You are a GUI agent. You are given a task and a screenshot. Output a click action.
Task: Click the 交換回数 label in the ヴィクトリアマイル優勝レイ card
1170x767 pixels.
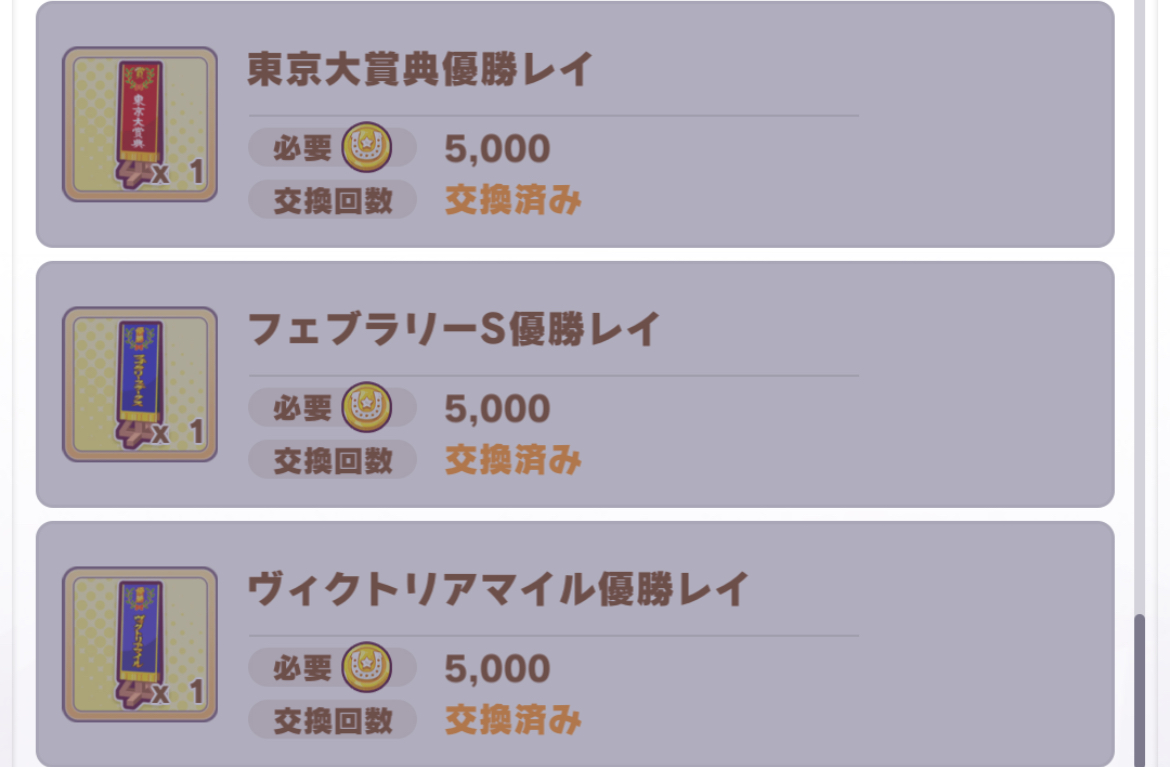point(332,720)
